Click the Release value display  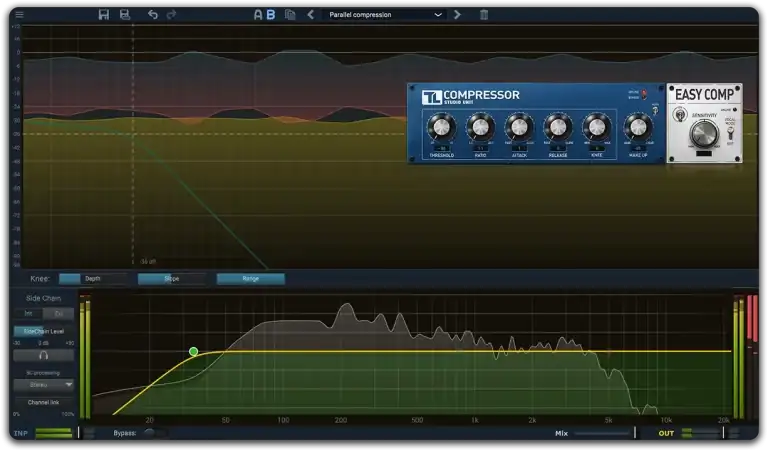(558, 148)
